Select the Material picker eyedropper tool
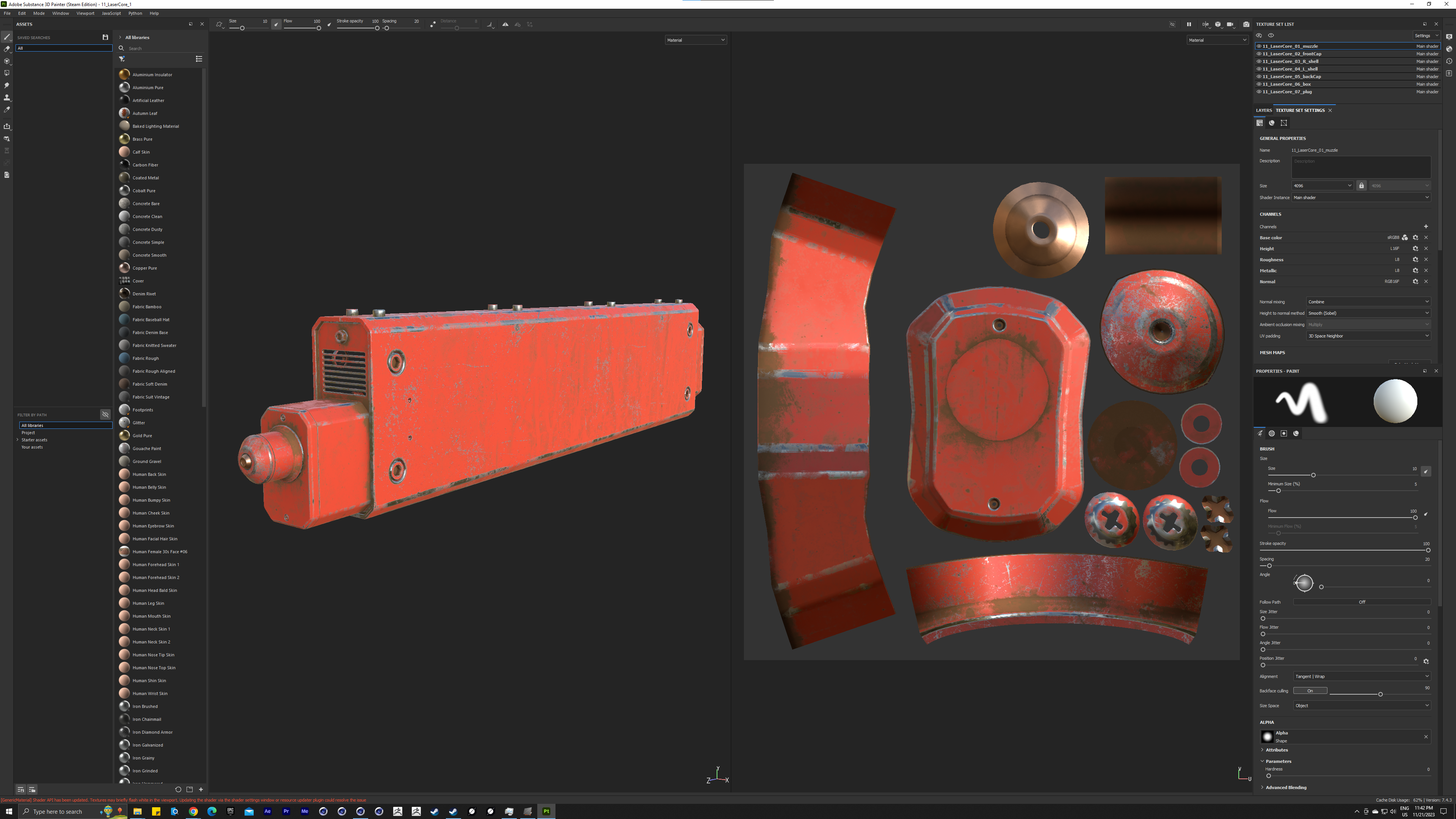This screenshot has height=819, width=1456. [7, 110]
